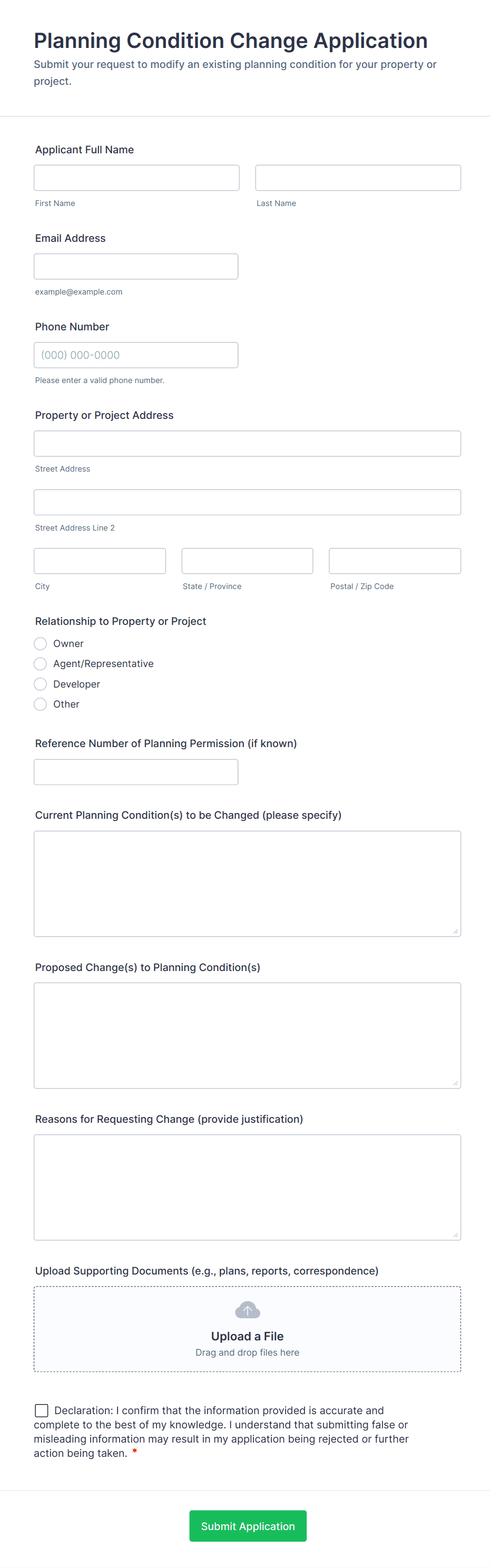Image resolution: width=490 pixels, height=1568 pixels.
Task: Select the Developer radio option
Action: point(41,684)
